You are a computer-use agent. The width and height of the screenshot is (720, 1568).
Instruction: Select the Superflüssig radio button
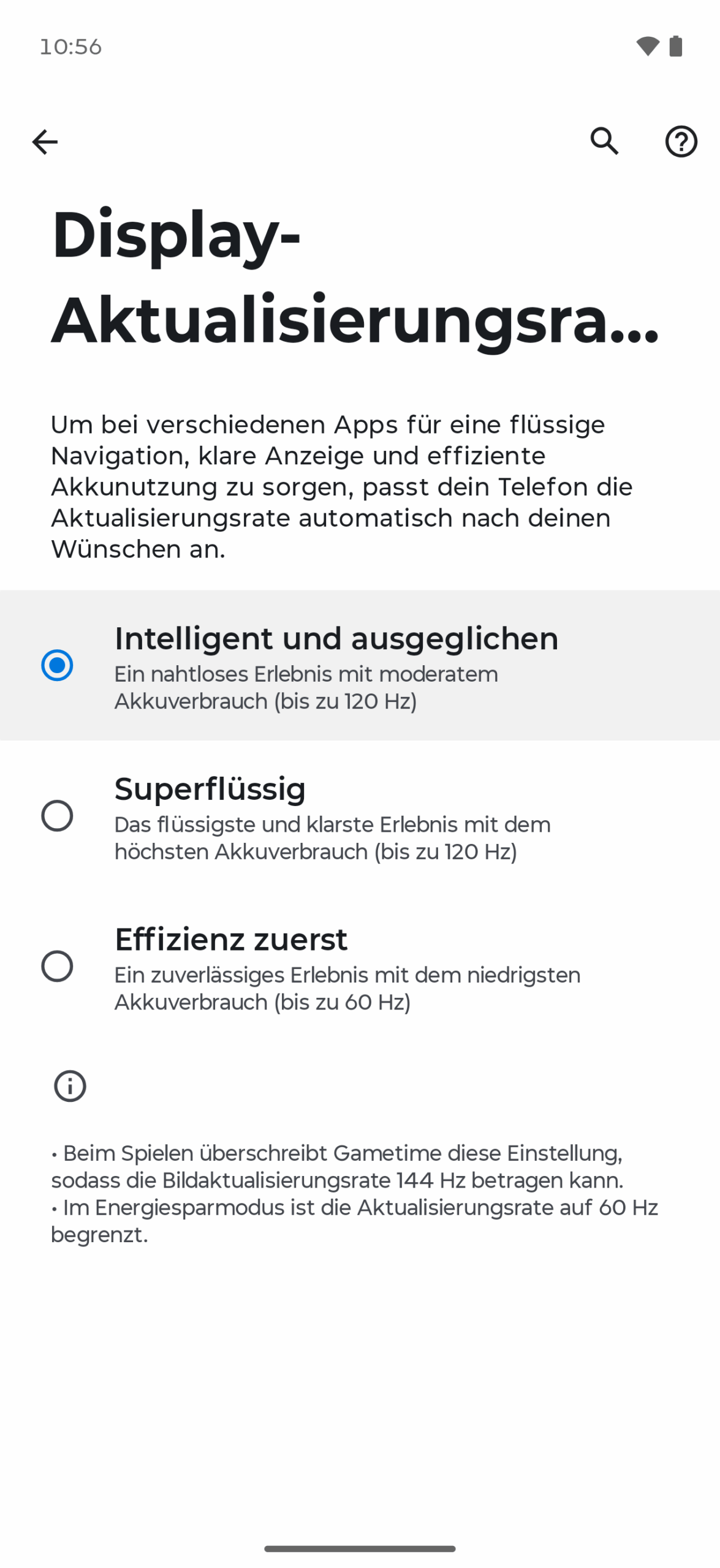57,816
